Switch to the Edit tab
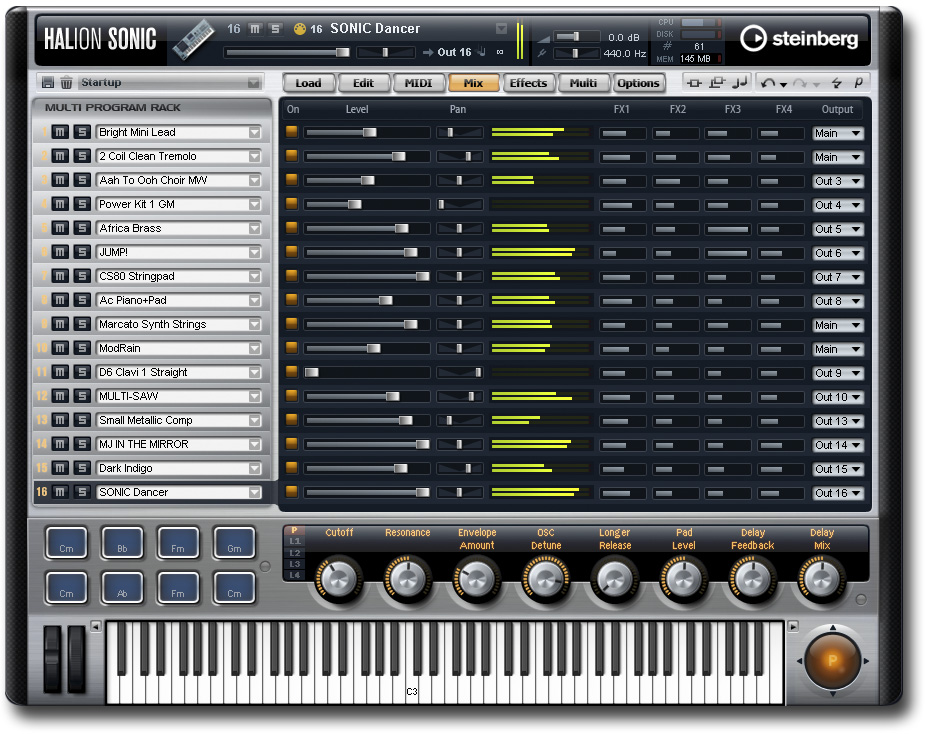 click(x=363, y=83)
